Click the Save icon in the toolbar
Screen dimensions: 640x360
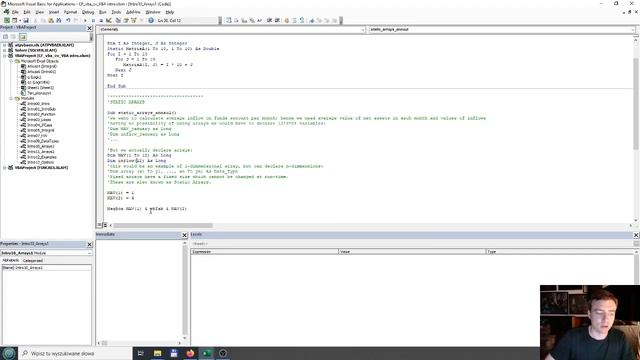(x=26, y=20)
